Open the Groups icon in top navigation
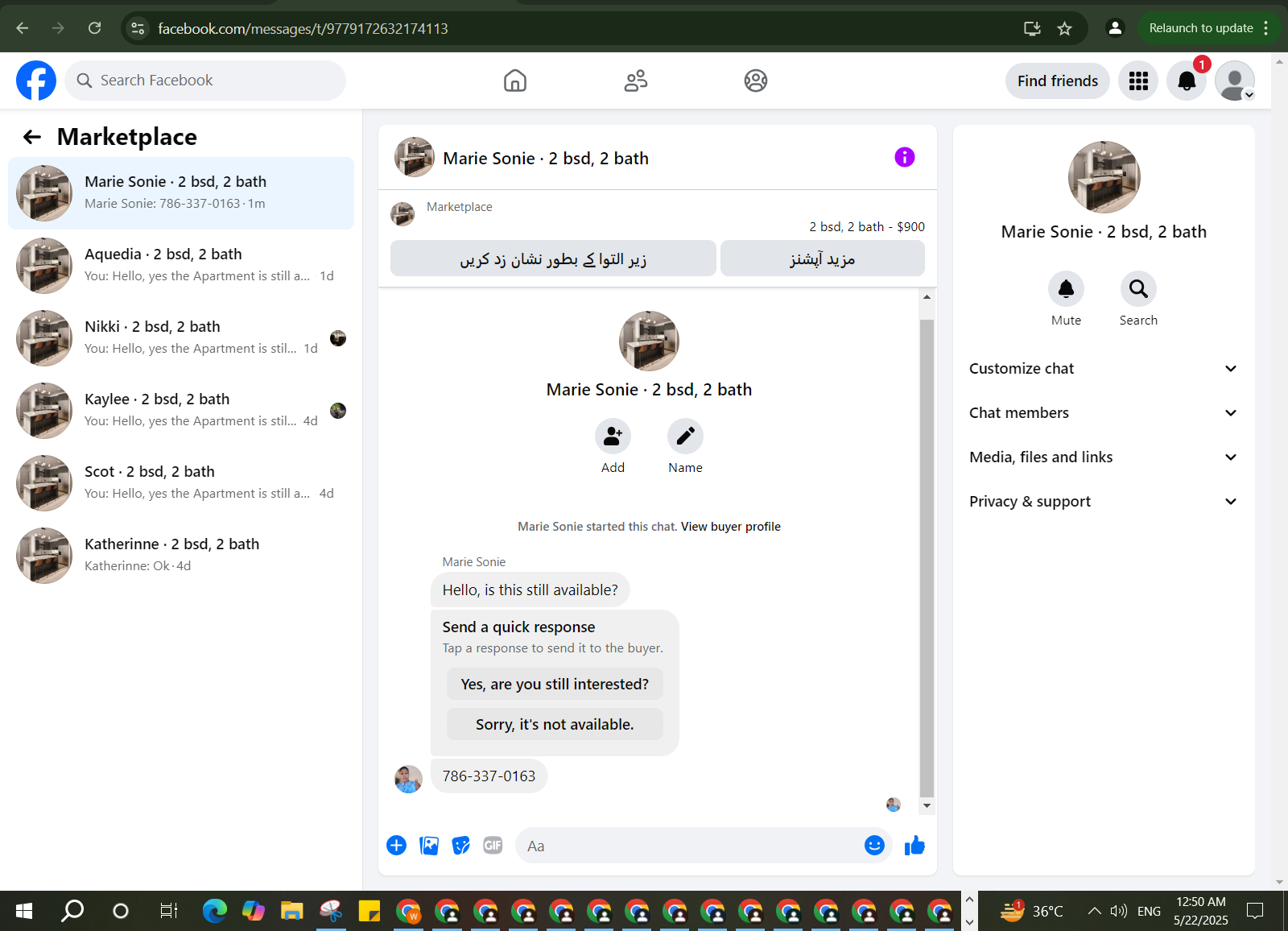The image size is (1288, 931). (756, 81)
